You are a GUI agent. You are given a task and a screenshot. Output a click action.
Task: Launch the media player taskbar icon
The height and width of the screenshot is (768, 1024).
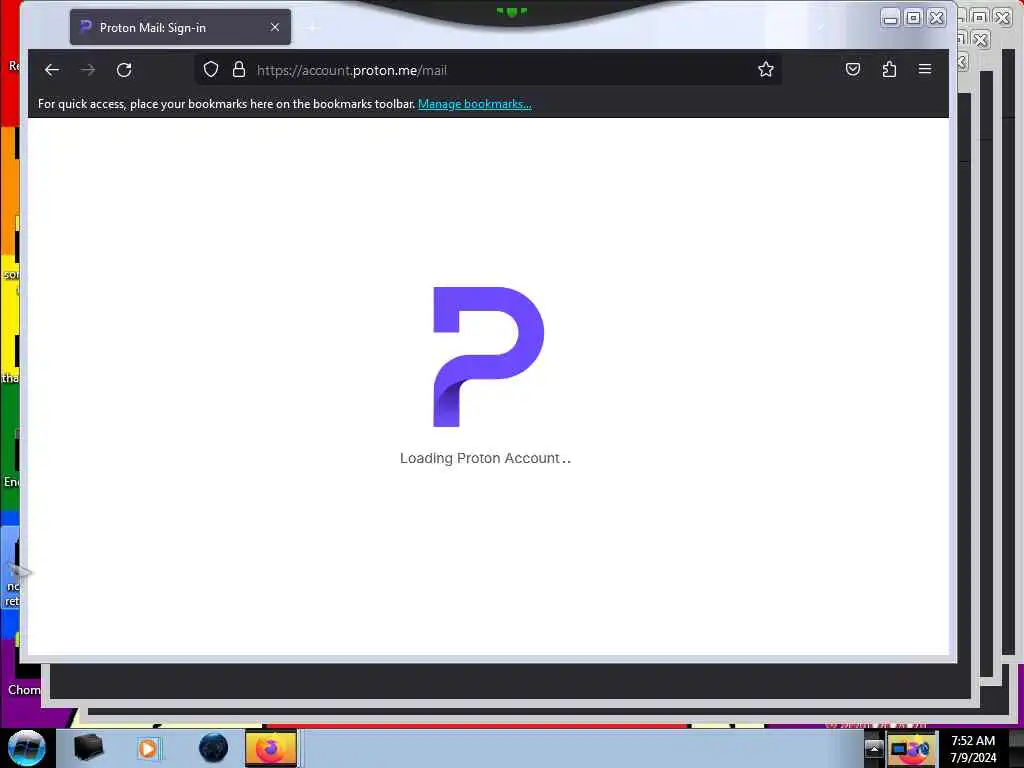point(148,748)
